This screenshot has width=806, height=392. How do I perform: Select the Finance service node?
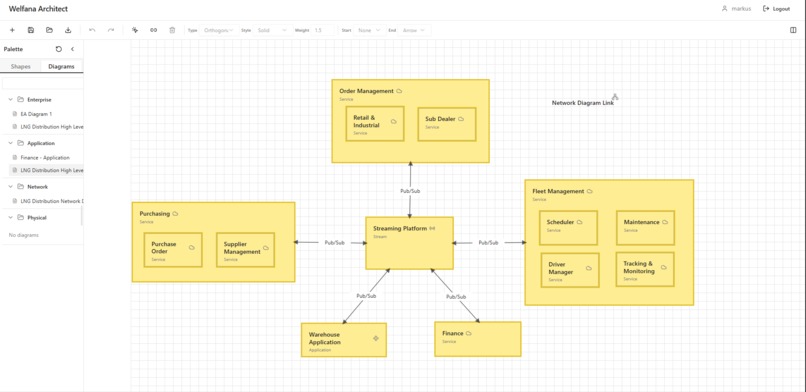(x=478, y=339)
